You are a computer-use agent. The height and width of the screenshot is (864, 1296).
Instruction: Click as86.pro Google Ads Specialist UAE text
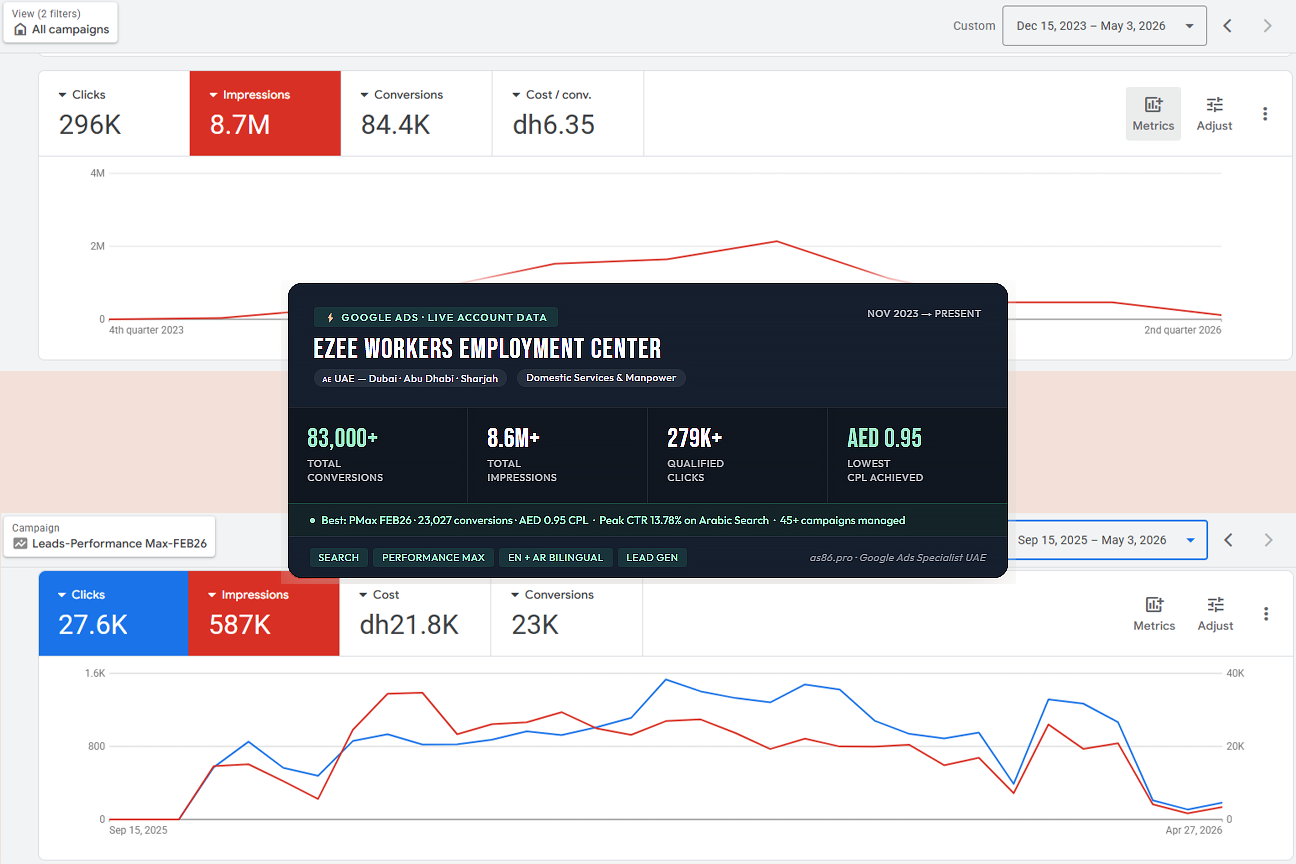tap(898, 557)
